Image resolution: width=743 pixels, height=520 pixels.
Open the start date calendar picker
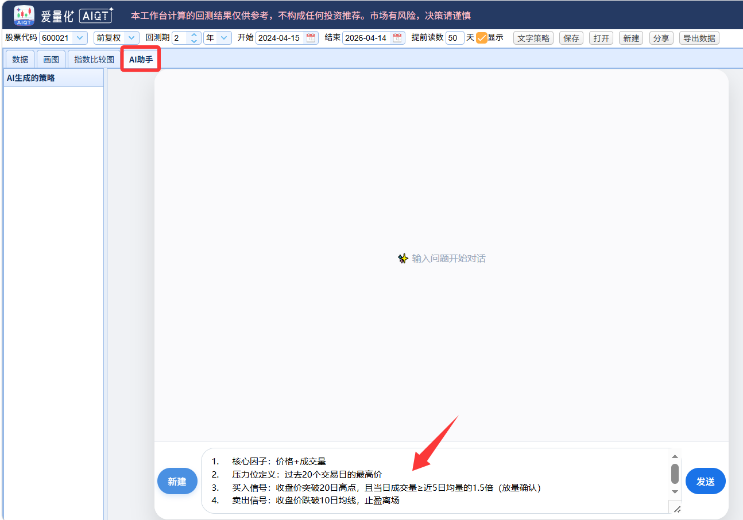(x=311, y=38)
